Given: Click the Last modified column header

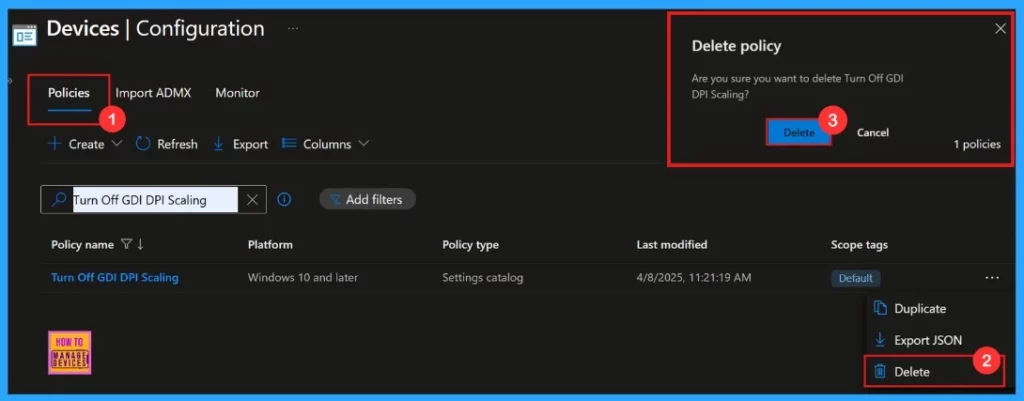Looking at the screenshot, I should (x=672, y=245).
